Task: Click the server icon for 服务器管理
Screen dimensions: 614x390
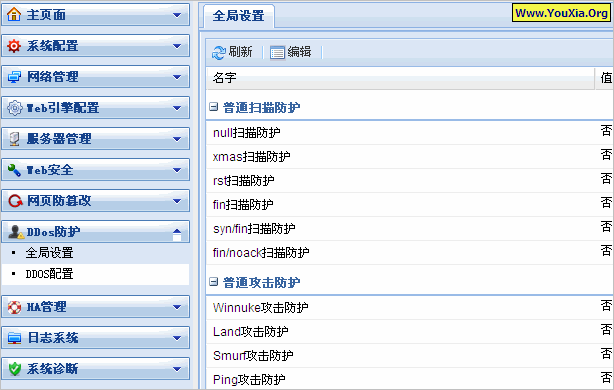Action: [x=14, y=139]
